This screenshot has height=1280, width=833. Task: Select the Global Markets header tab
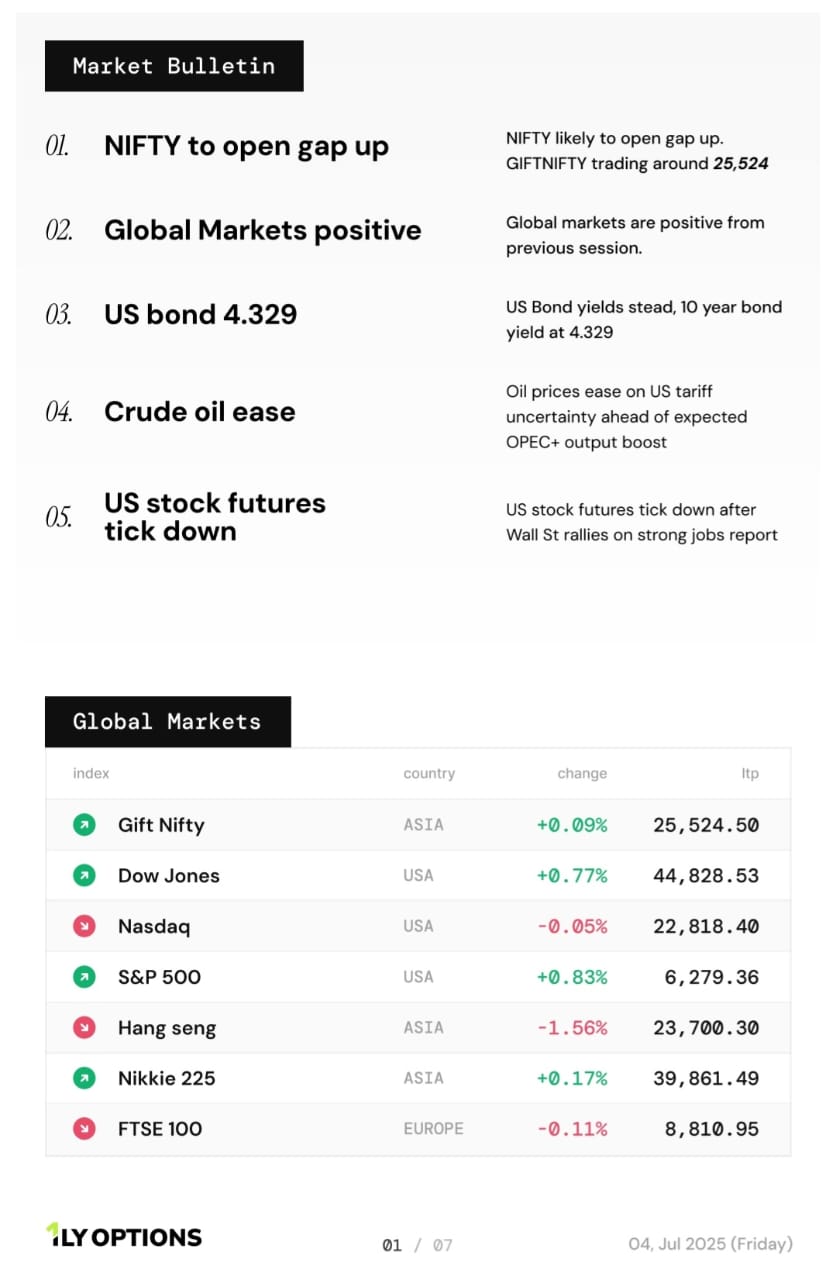pos(167,722)
